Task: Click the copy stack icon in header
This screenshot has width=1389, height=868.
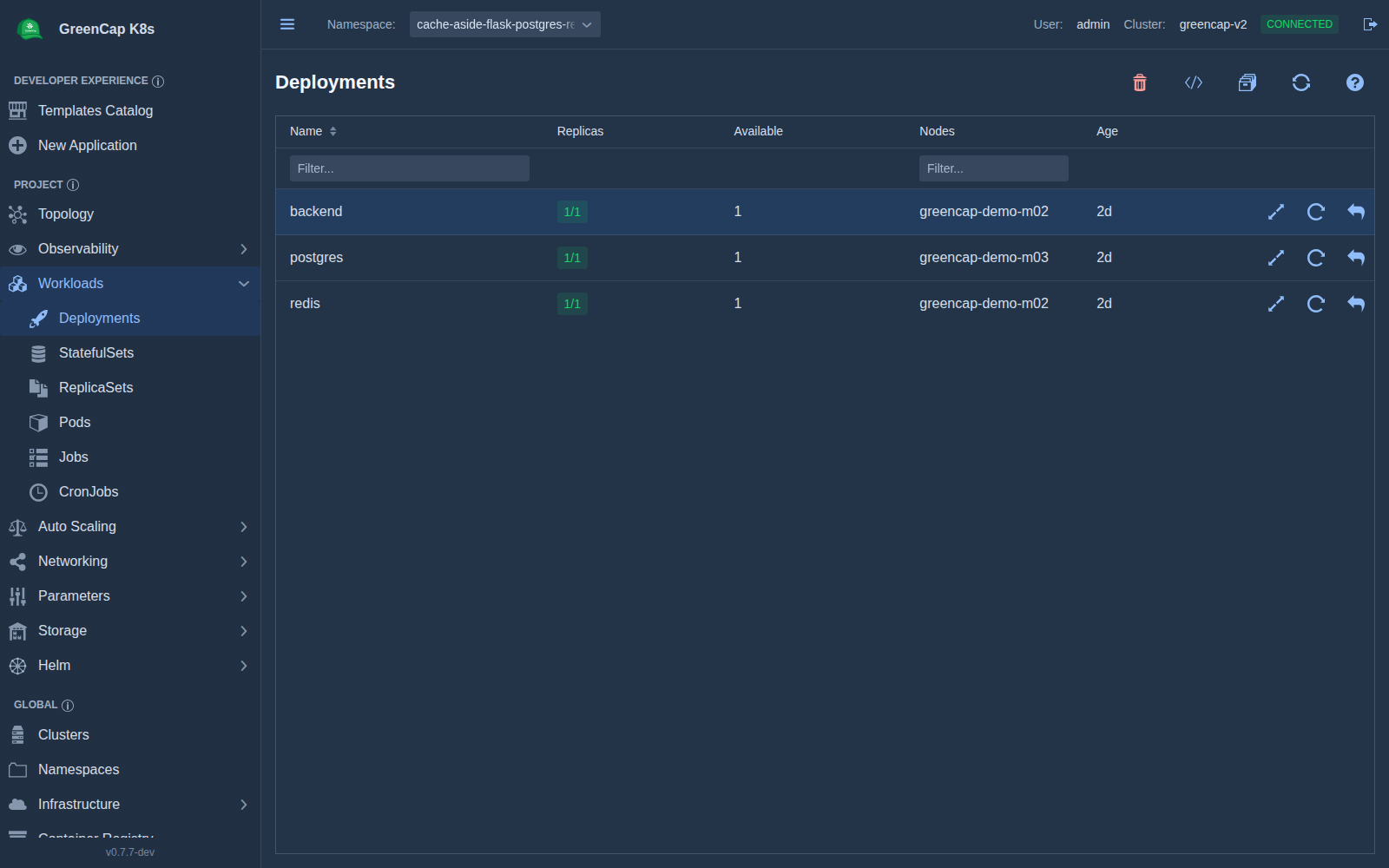Action: 1247,82
